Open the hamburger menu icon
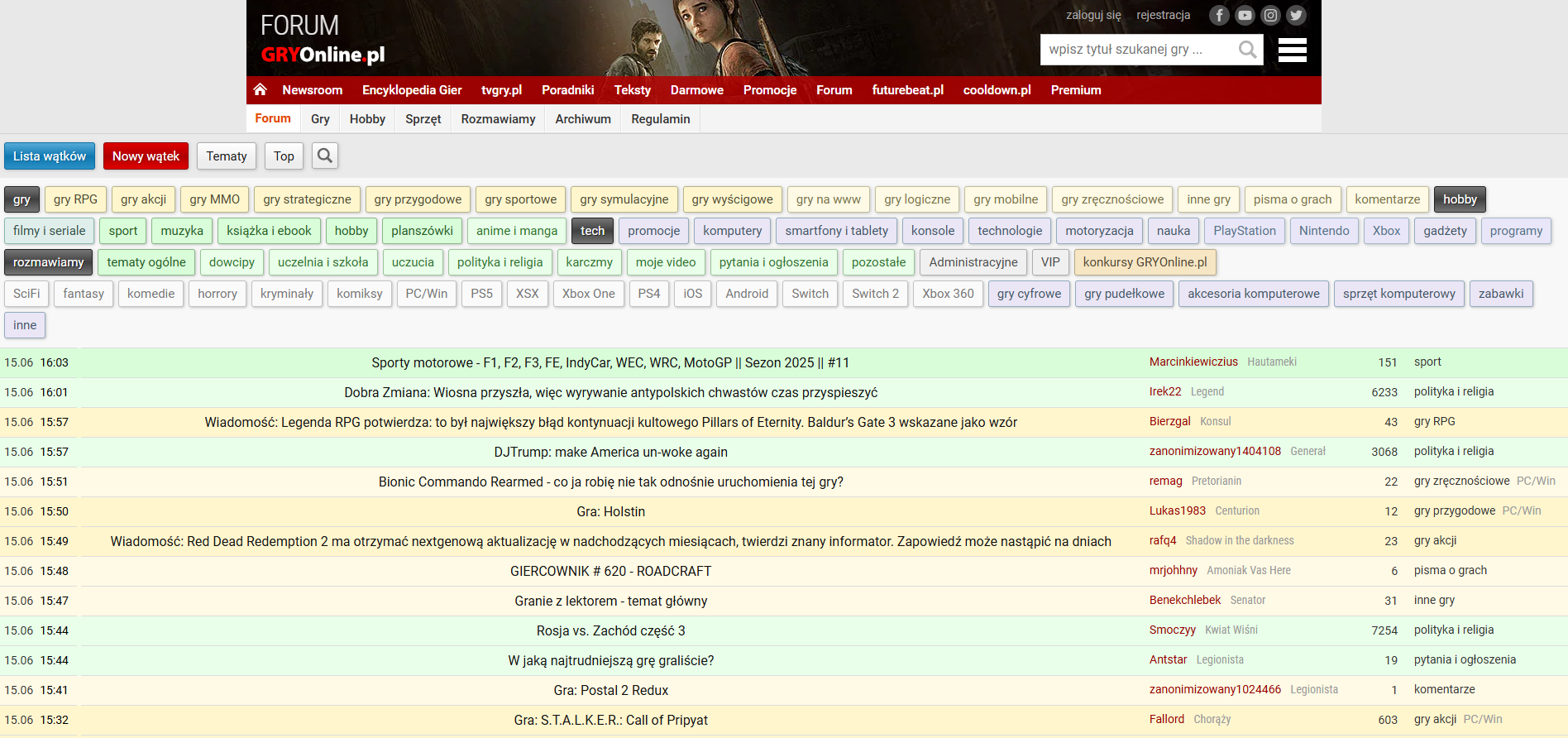 pyautogui.click(x=1293, y=50)
